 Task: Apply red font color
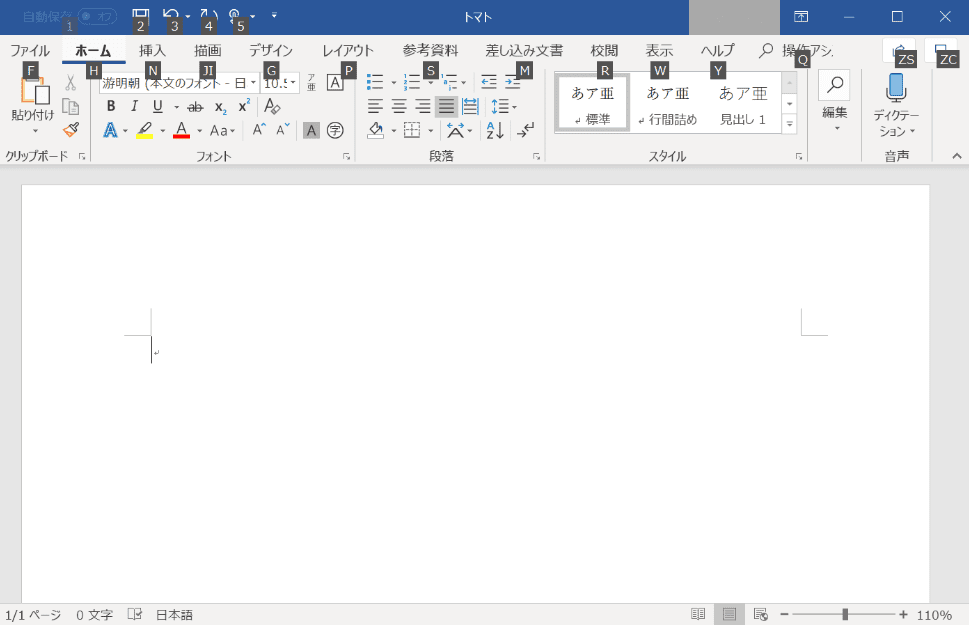tap(181, 130)
